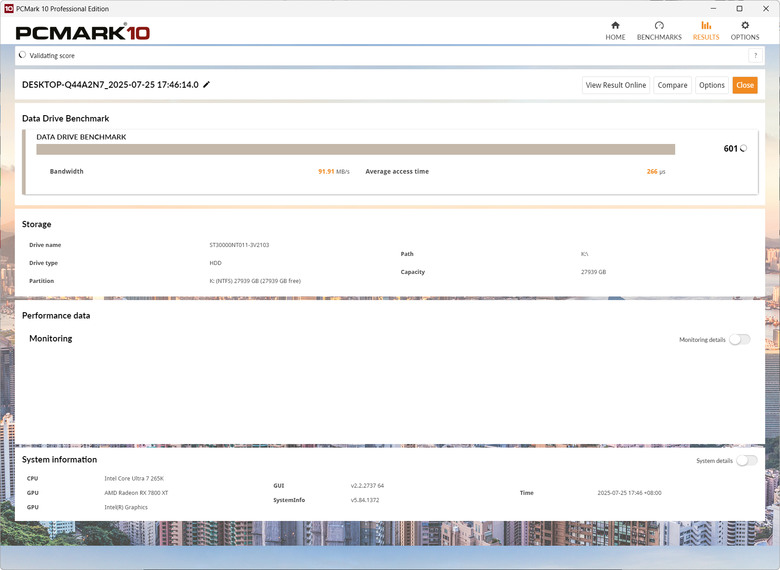Click drive name ST30000NT011-3V2103
The image size is (780, 570).
239,245
